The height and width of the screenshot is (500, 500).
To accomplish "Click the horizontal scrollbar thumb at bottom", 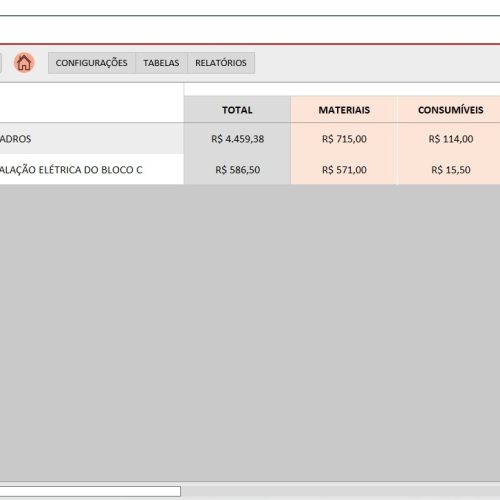I will pyautogui.click(x=90, y=491).
